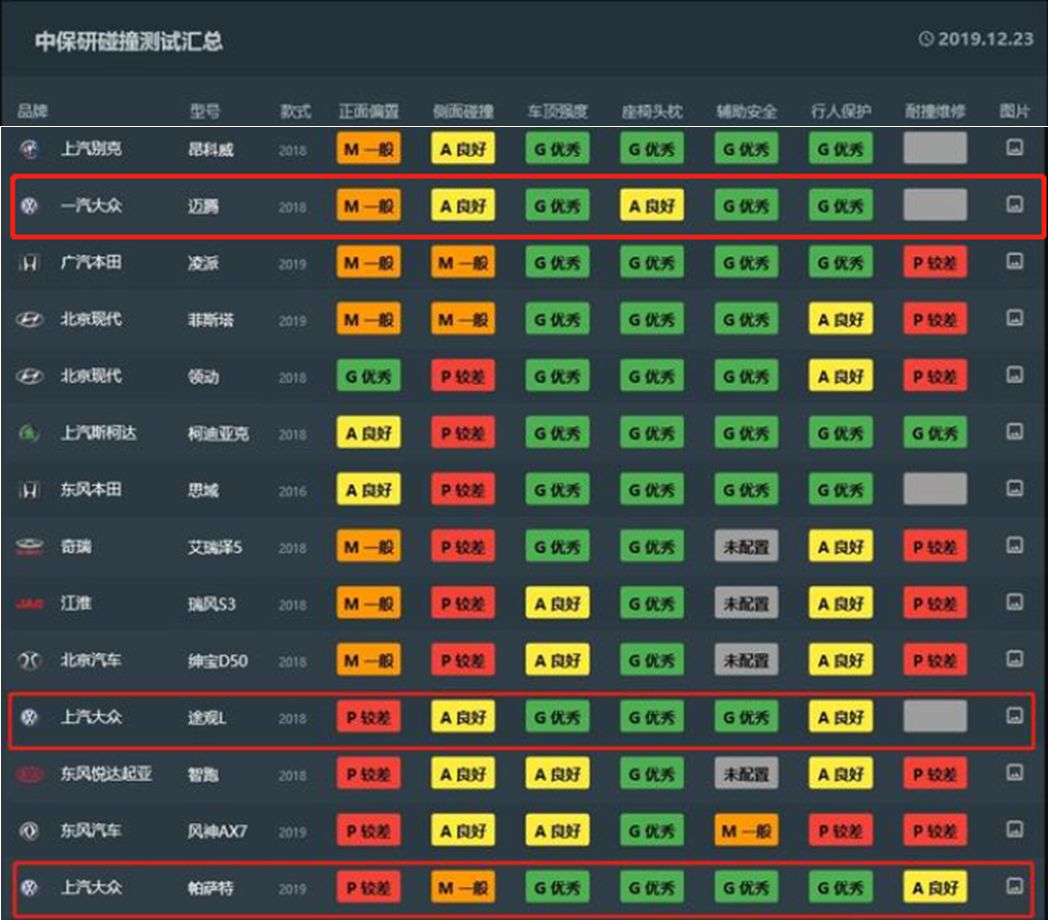This screenshot has height=920, width=1048.
Task: Open the picture icon for 迈腾 row
Action: point(1014,204)
